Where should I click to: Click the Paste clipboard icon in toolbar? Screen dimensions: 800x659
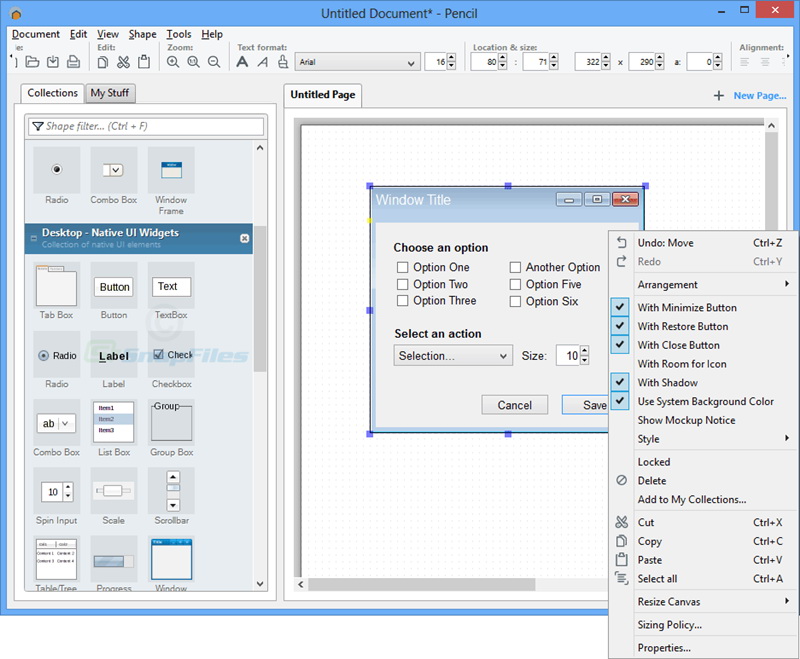[144, 62]
